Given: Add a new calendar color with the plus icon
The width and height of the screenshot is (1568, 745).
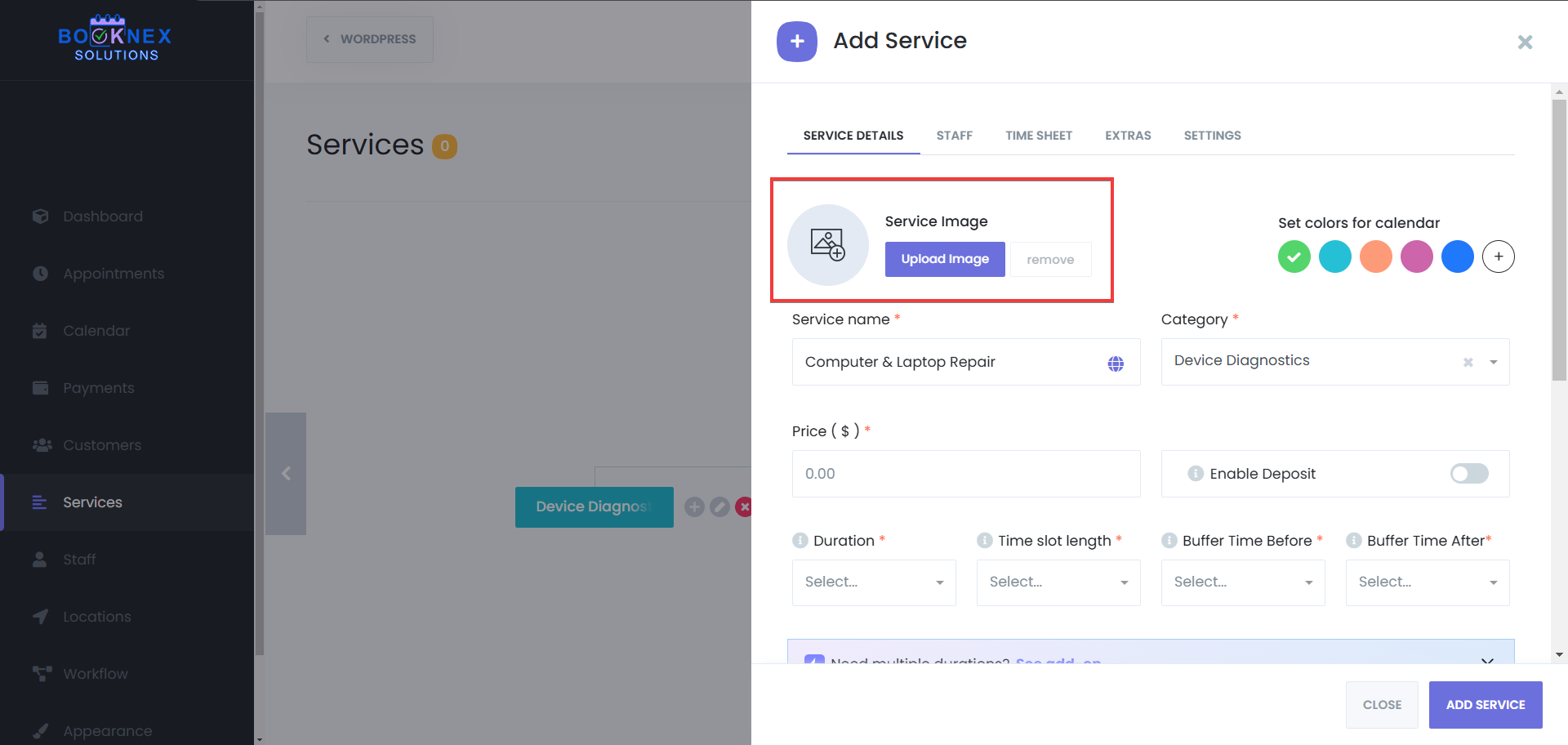Looking at the screenshot, I should (1499, 256).
